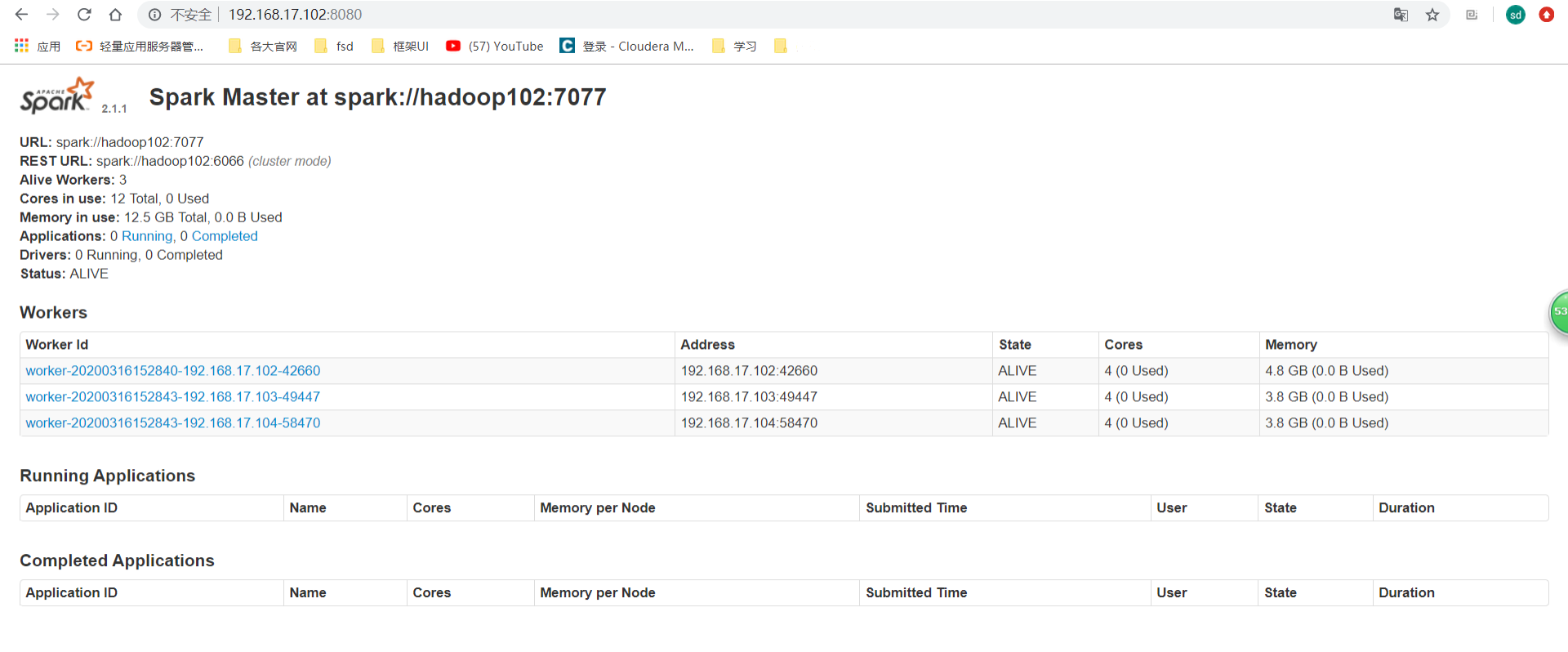This screenshot has height=652, width=1568.
Task: Click the media/cast extension icon
Action: (x=1472, y=15)
